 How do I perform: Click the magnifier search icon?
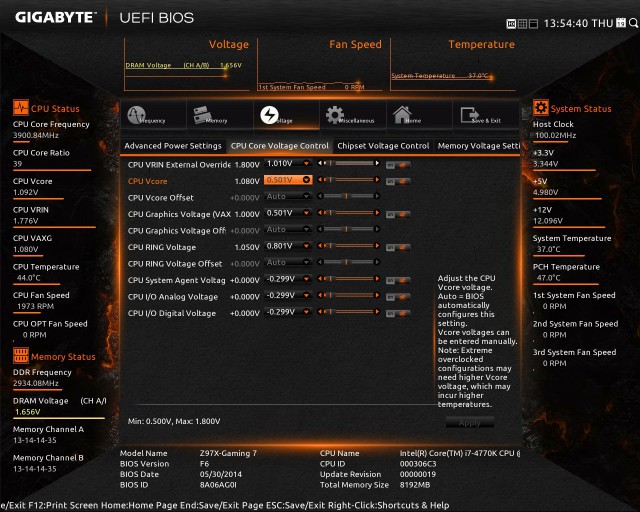coord(633,23)
